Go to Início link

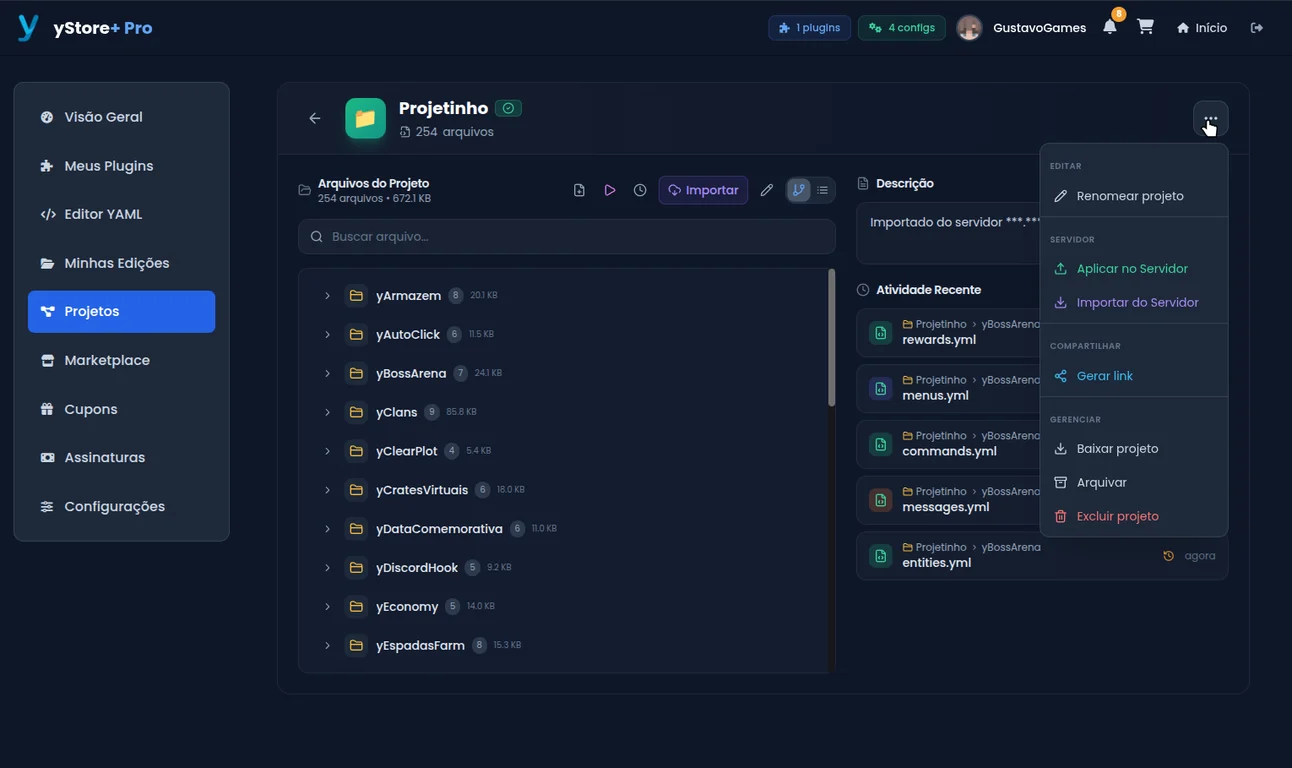(x=1202, y=28)
